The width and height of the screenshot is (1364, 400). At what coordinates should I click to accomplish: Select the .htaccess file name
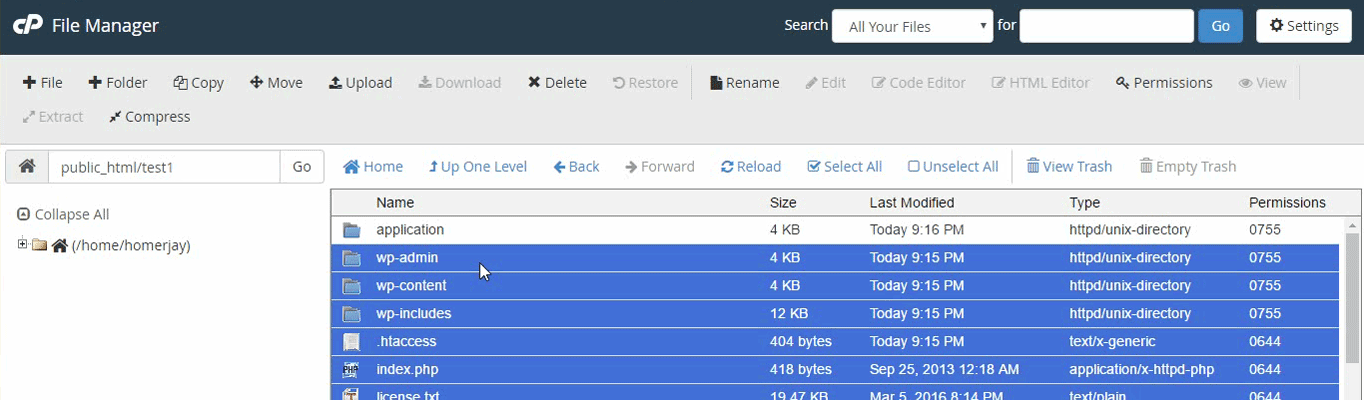[406, 342]
